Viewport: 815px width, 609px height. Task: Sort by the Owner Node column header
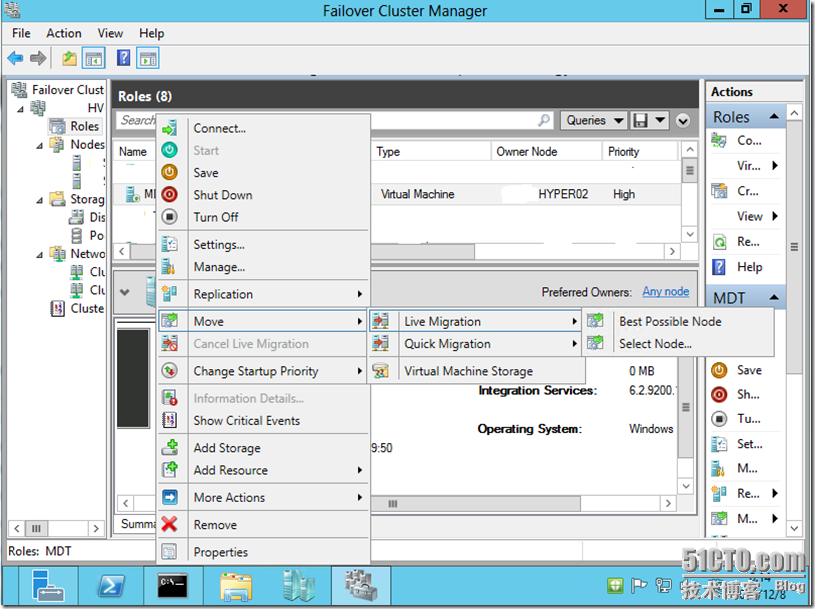click(546, 152)
